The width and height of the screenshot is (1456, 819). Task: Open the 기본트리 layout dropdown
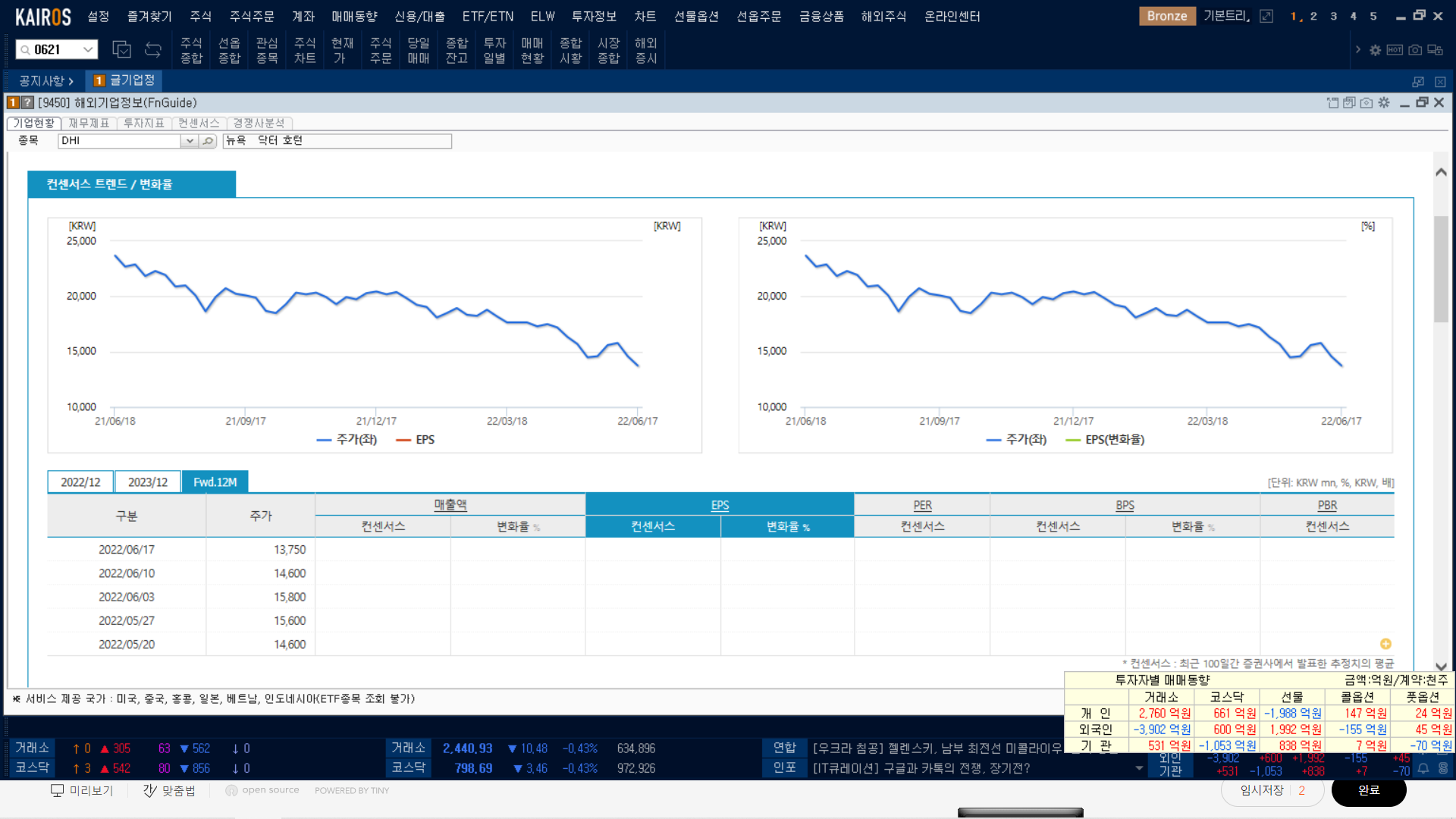click(x=1225, y=16)
